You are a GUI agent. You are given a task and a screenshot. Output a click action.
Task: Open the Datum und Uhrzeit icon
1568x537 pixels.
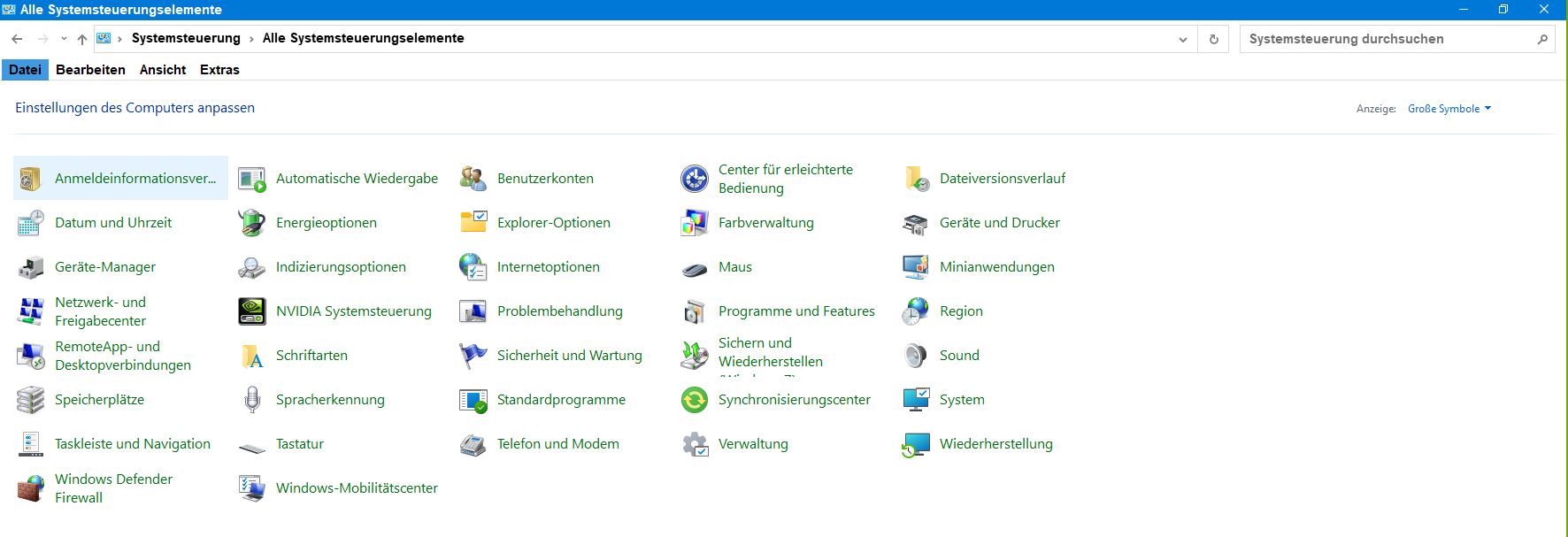point(30,223)
